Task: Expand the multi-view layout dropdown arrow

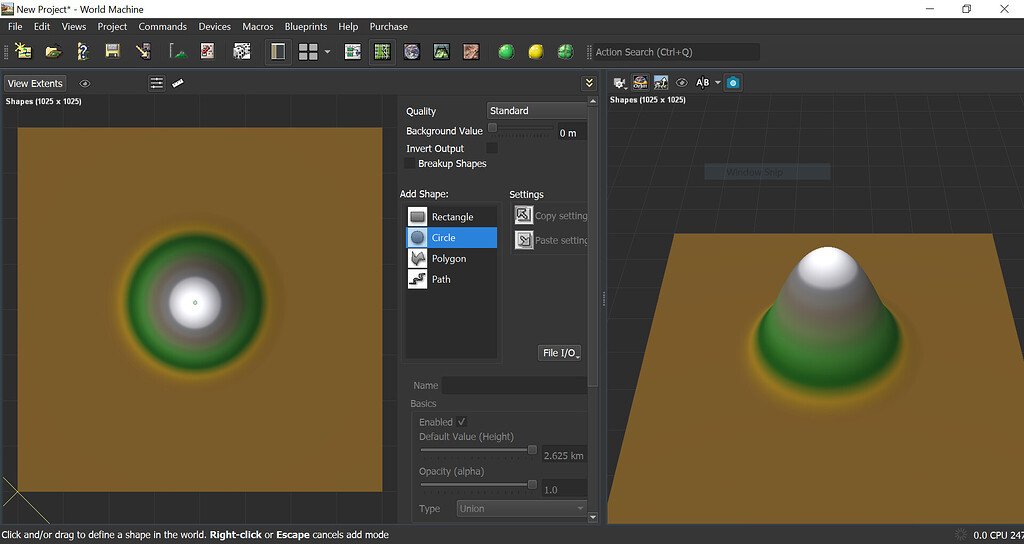Action: click(327, 52)
